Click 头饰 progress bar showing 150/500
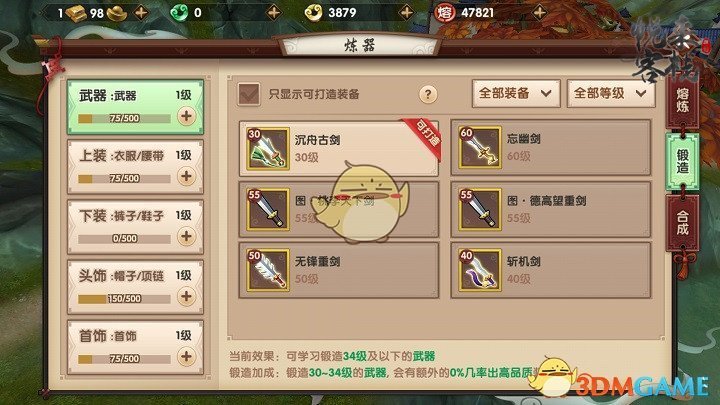Image resolution: width=720 pixels, height=405 pixels. 124,299
